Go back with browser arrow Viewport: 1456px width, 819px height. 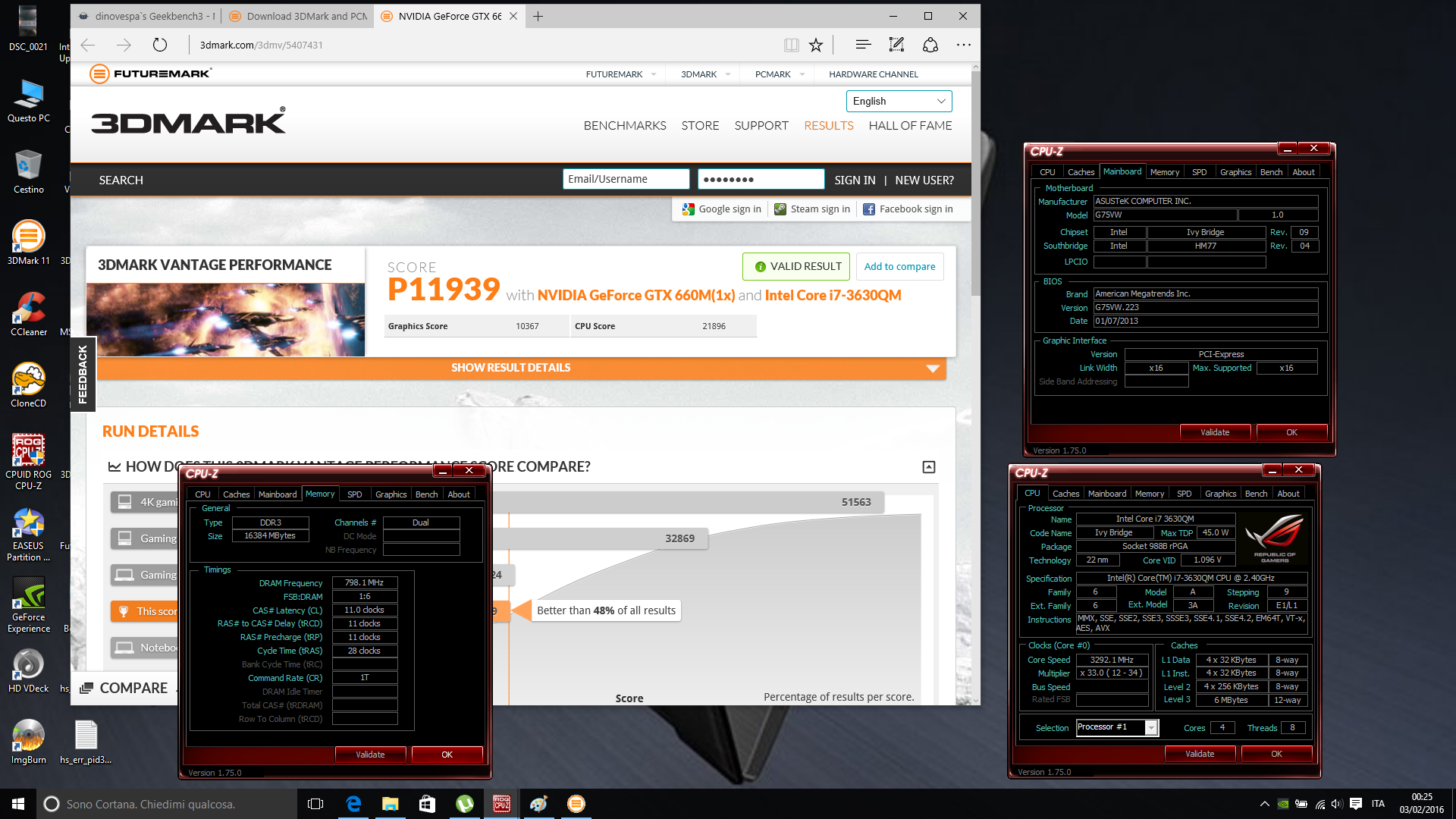88,45
